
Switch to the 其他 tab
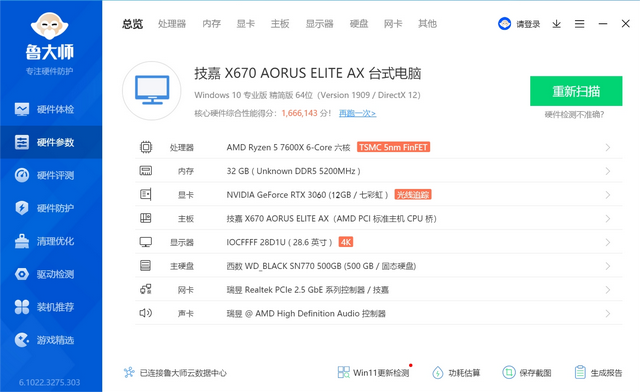427,24
